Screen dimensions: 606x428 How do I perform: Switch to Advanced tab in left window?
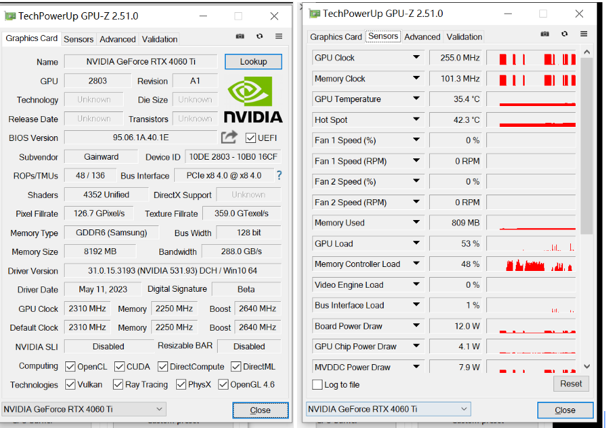117,39
